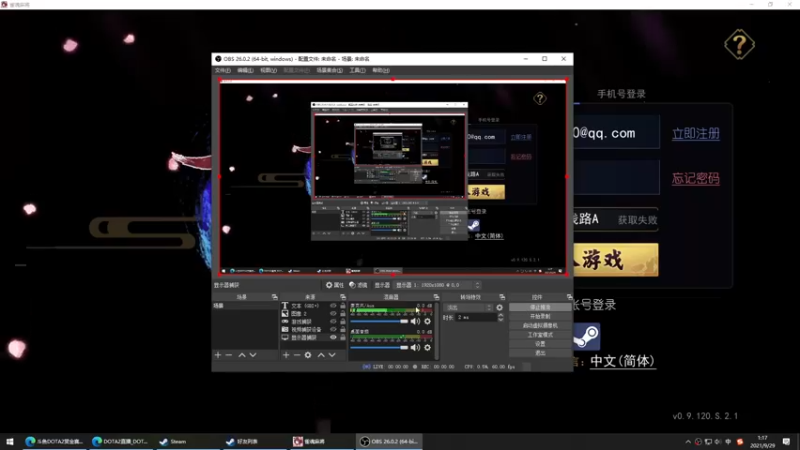Move selected source down in list
800x450 pixels.
point(332,355)
